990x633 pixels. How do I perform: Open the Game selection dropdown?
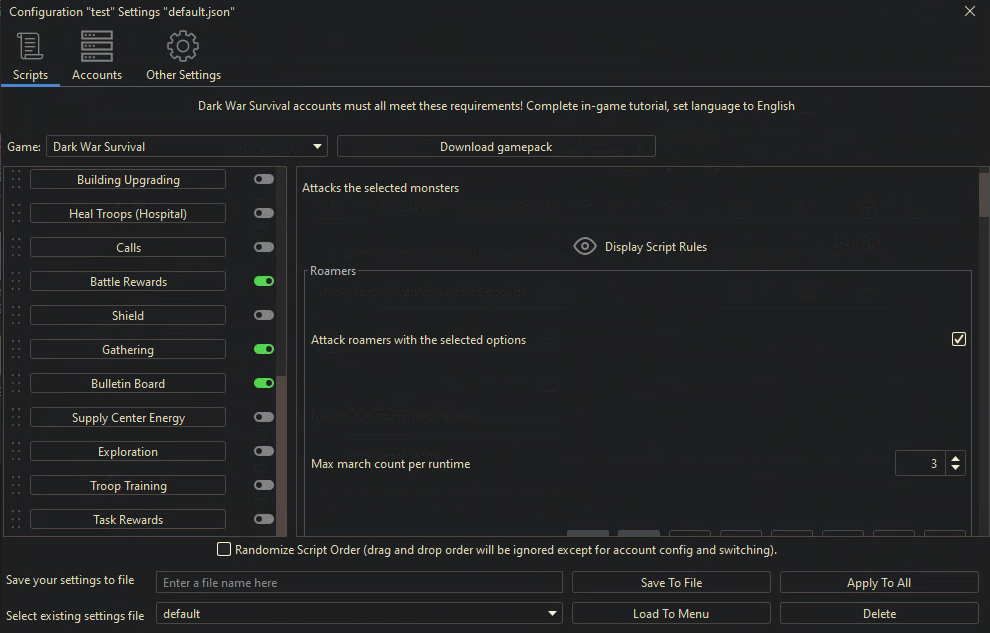point(187,147)
